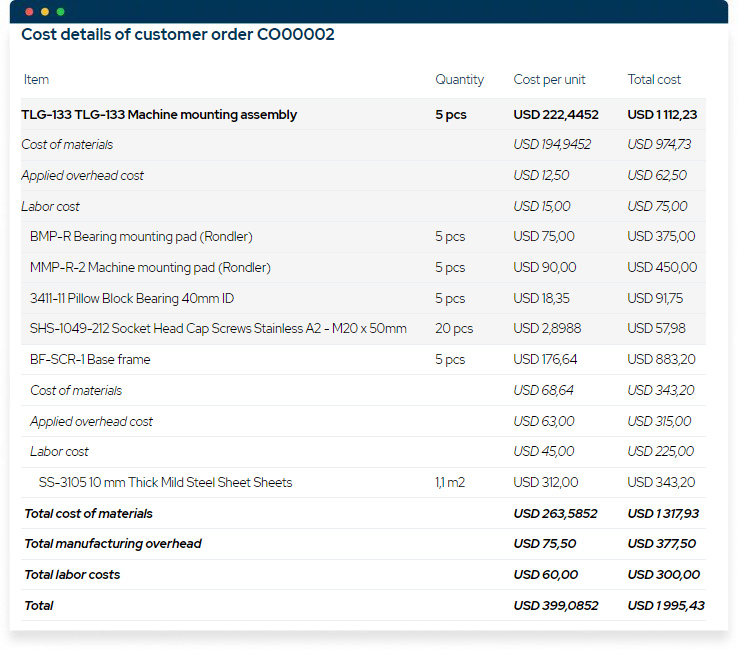Screen dimensions: 738x650
Task: Select 'SS-3105 10 mm Thick Mild Steel Sheet' item
Action: (x=165, y=482)
